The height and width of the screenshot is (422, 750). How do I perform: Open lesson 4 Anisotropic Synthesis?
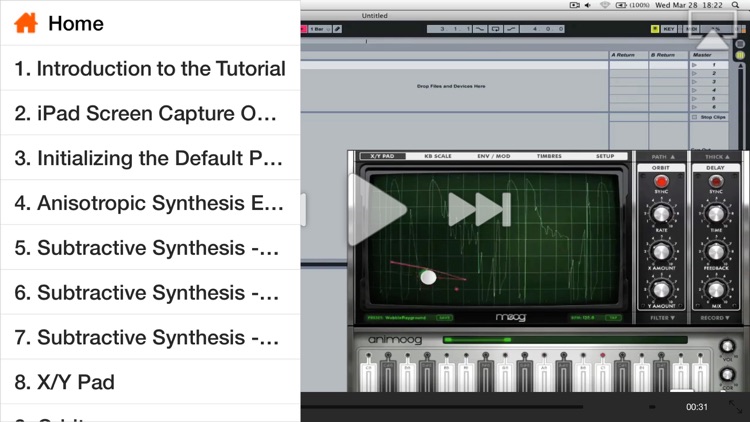tap(150, 203)
